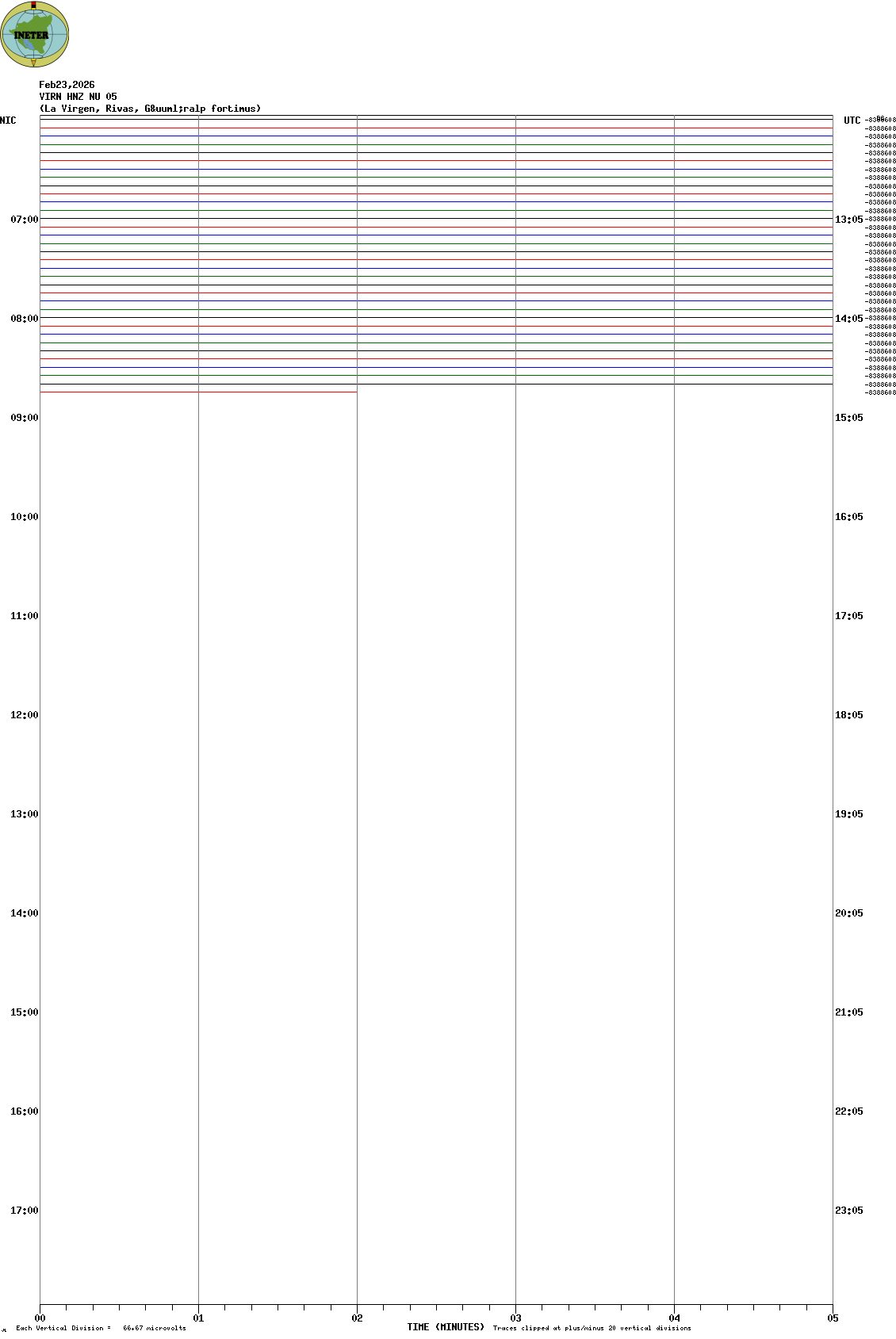This screenshot has width=896, height=1339.
Task: Click the 15:05 UTC time label
Action: (x=848, y=418)
